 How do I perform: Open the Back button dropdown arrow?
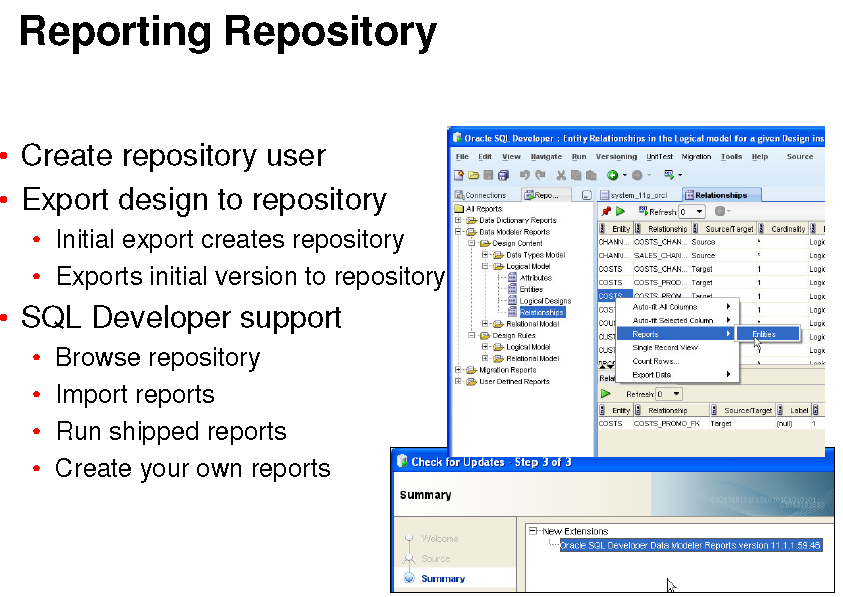[624, 175]
